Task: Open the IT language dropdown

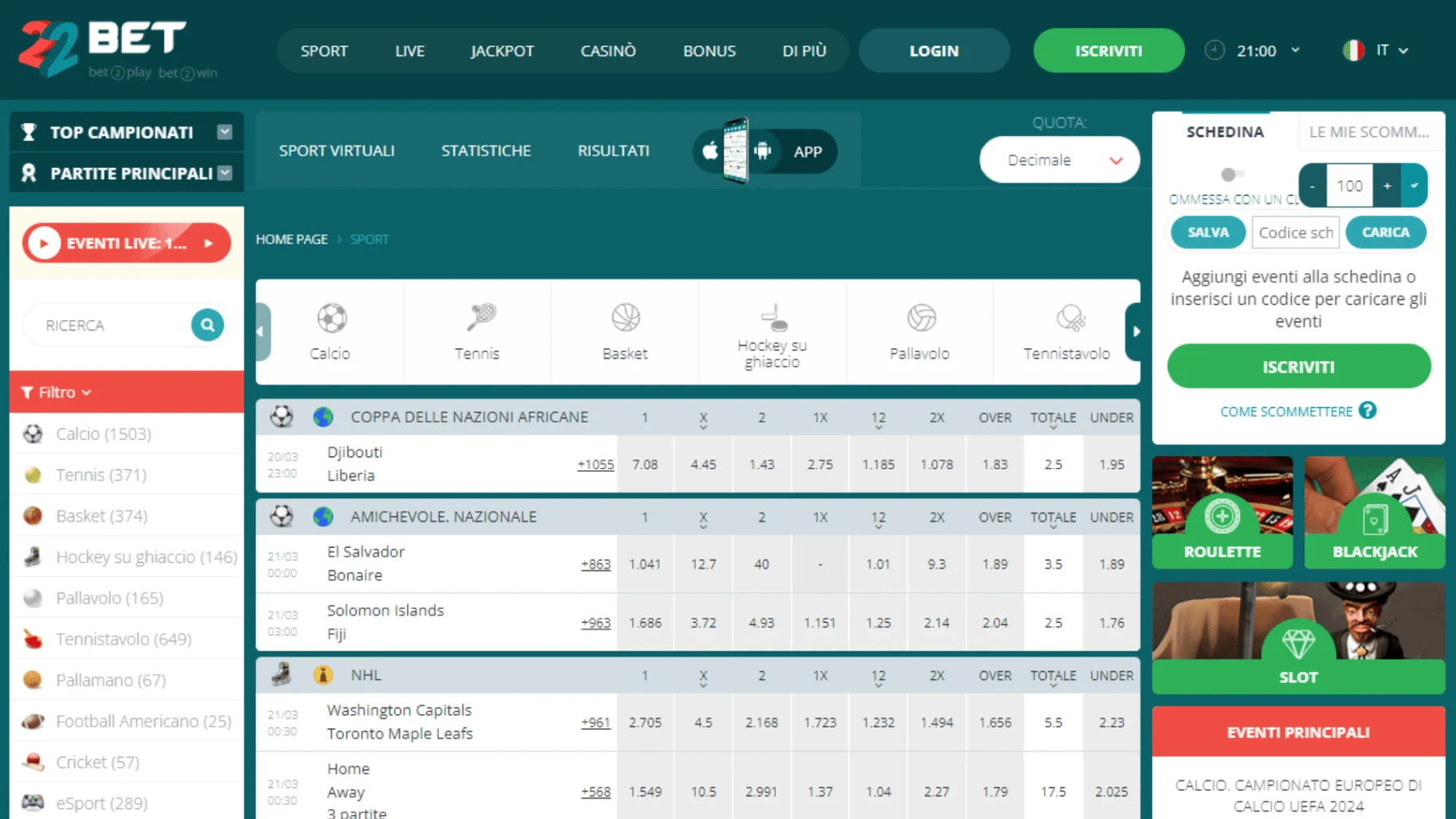Action: coord(1377,50)
